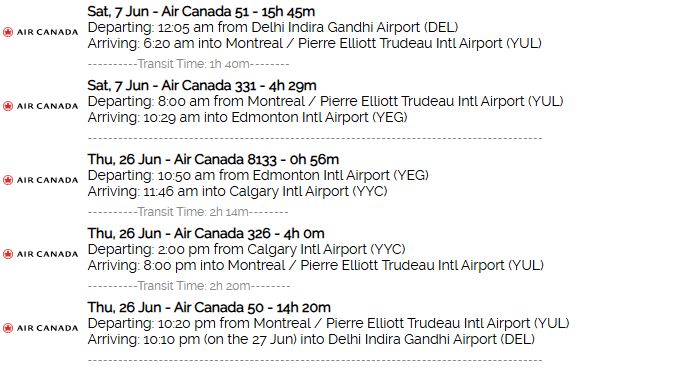The height and width of the screenshot is (368, 692).
Task: Click arriving 6:20 am into Montreal line
Action: [x=315, y=43]
